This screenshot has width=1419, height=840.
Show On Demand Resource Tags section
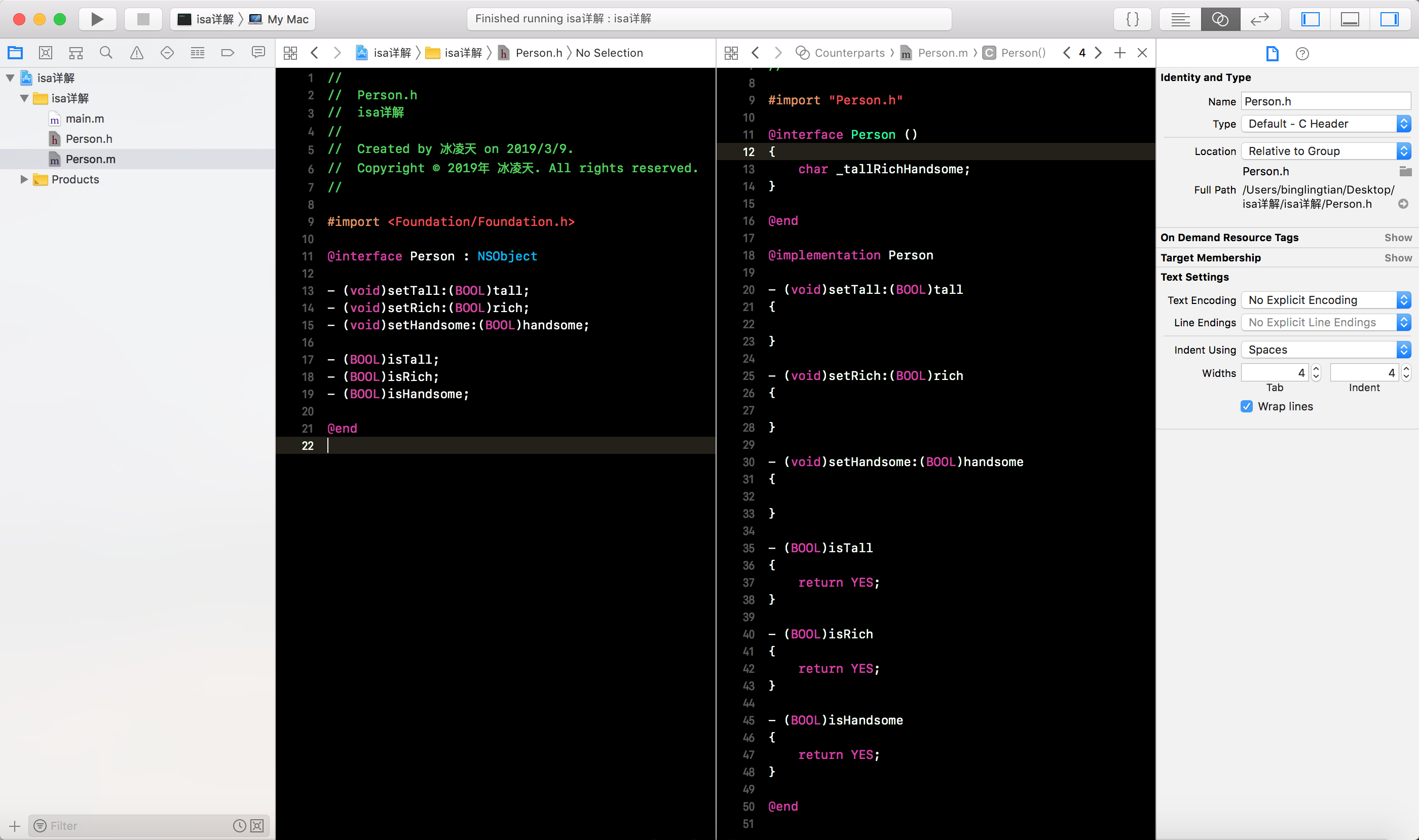click(x=1398, y=238)
